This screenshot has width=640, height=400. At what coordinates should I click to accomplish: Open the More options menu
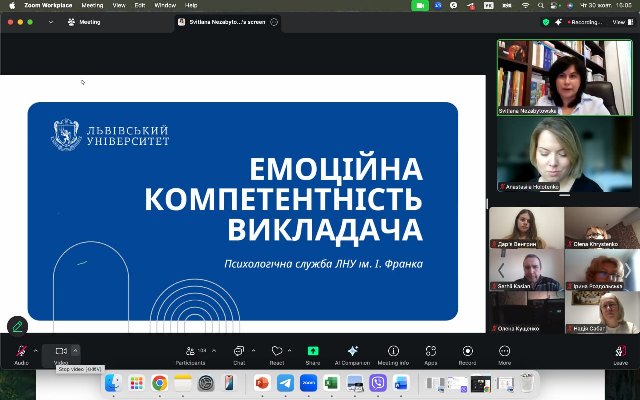[x=504, y=352]
